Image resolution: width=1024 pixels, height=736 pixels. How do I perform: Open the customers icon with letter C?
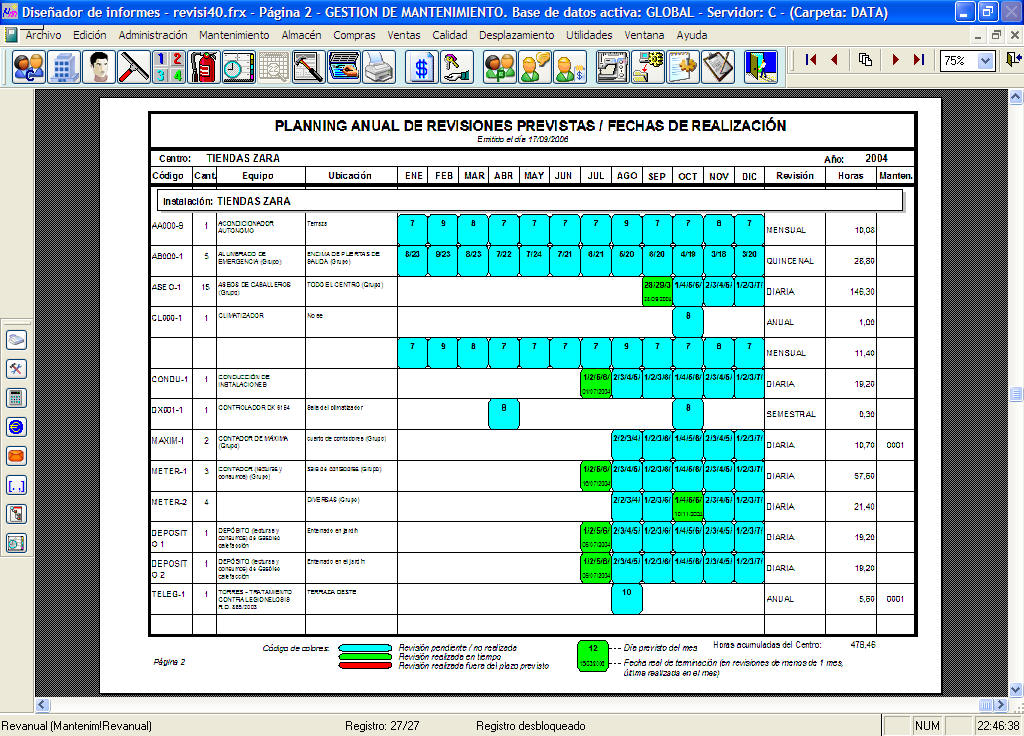pyautogui.click(x=29, y=67)
